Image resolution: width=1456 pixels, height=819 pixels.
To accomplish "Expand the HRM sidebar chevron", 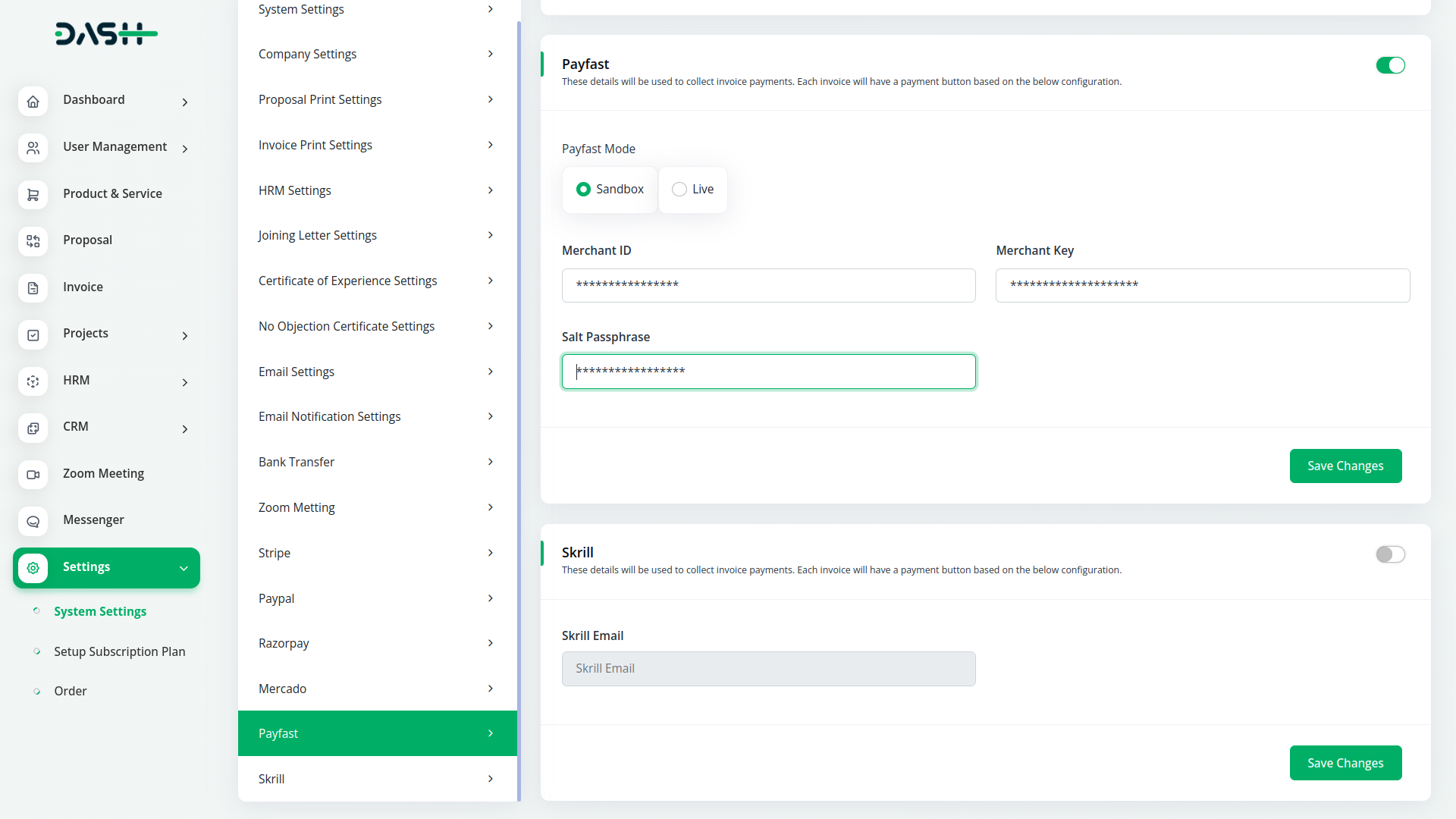I will point(185,382).
